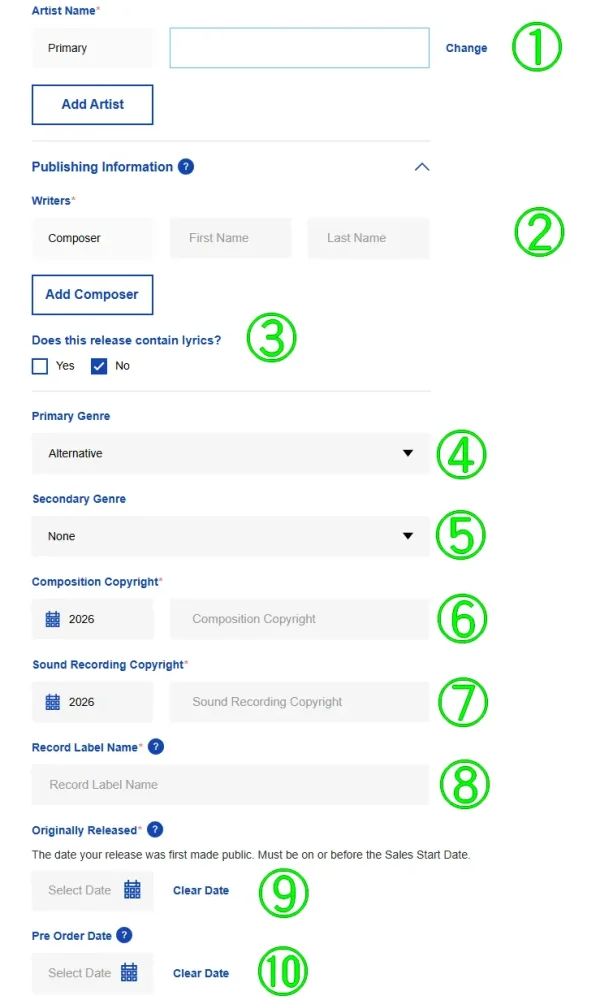Screen dimensions: 613x1000
Task: Click the Originally Released help icon
Action: click(x=155, y=830)
